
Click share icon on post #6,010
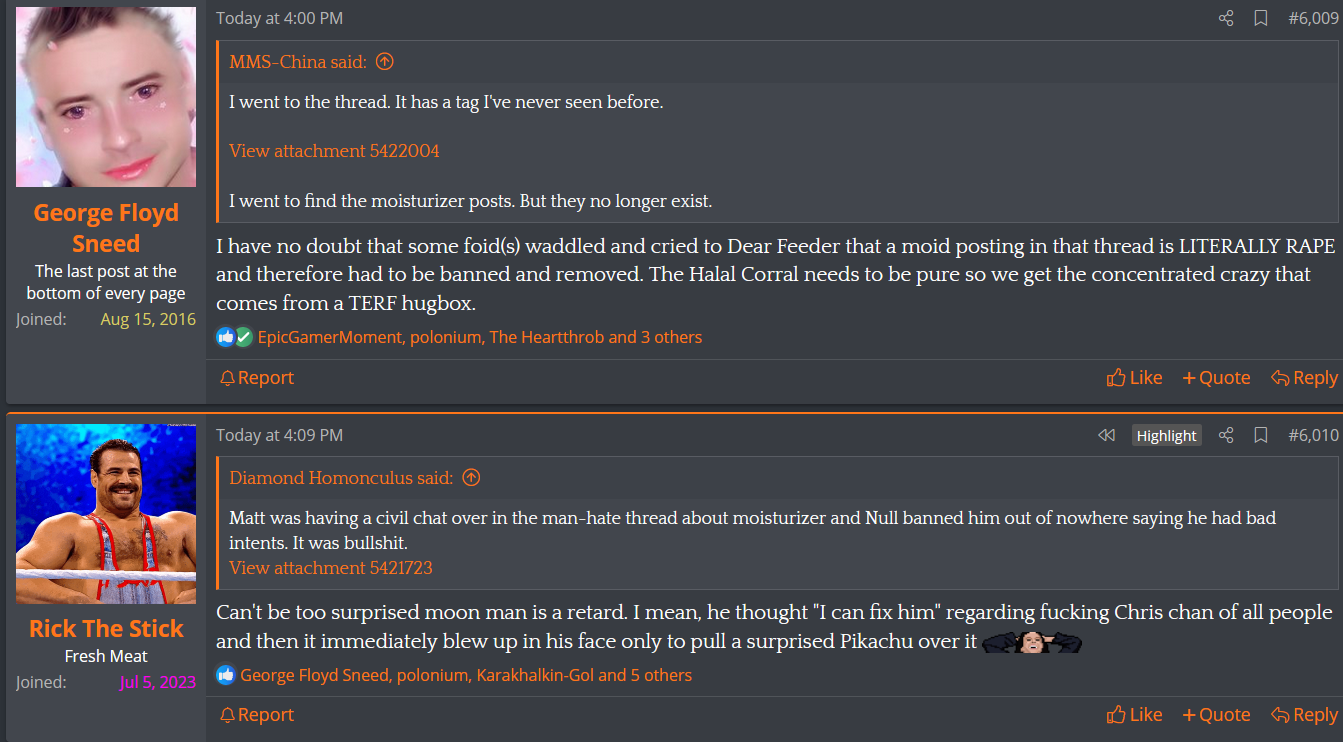pos(1226,435)
